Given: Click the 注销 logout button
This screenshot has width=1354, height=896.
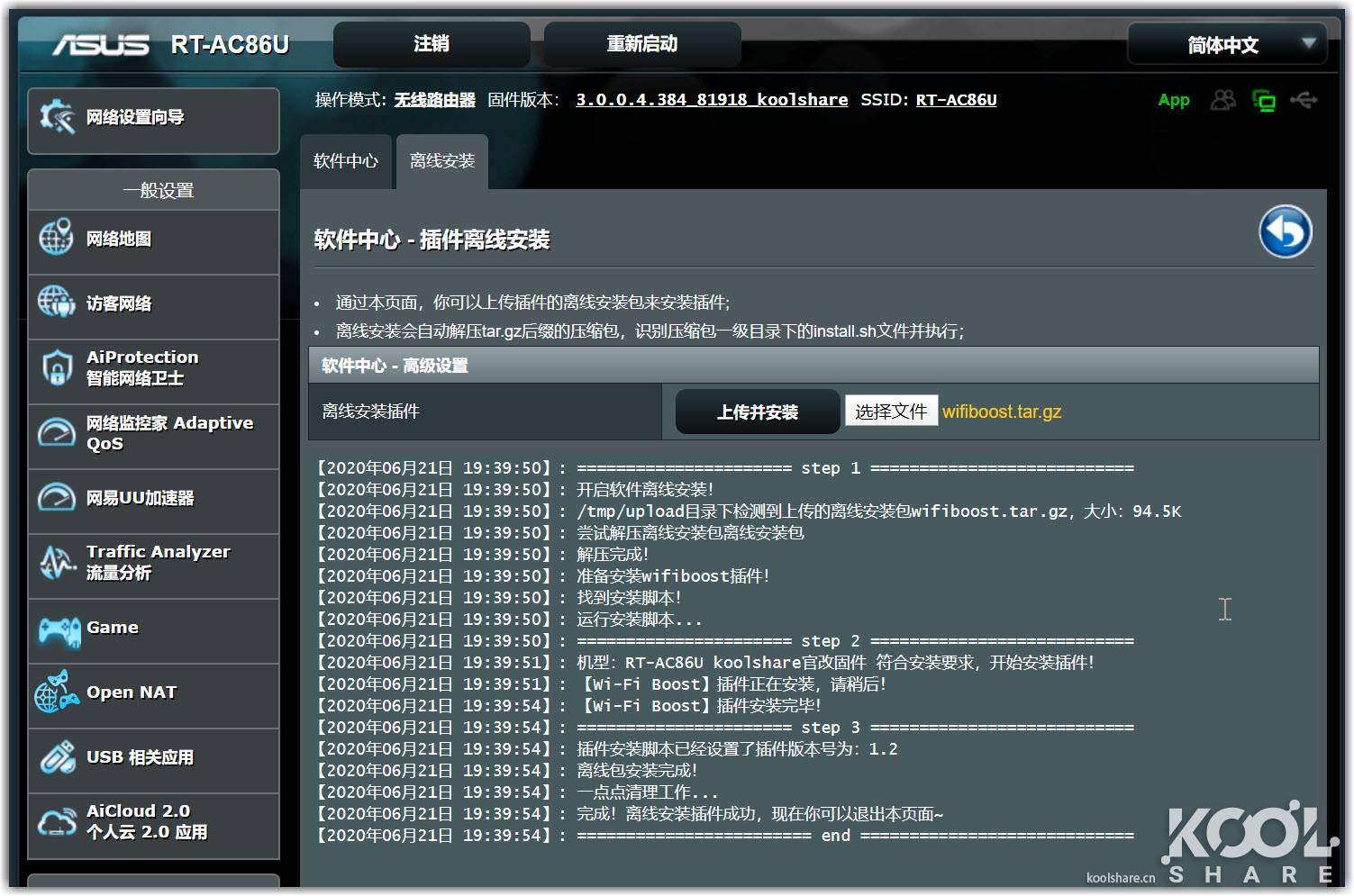Looking at the screenshot, I should coord(432,44).
